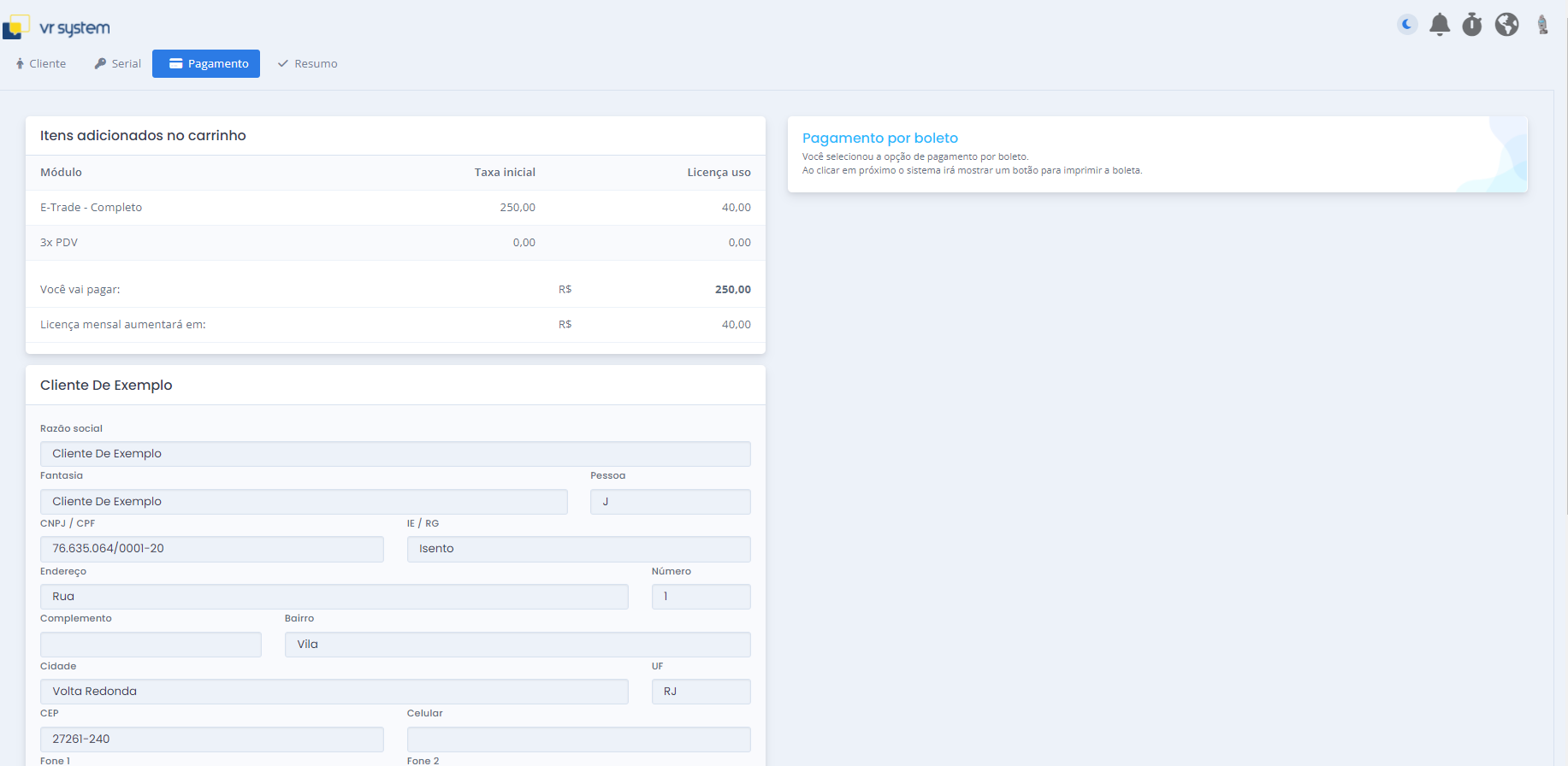
Task: Select the UF field showing RJ
Action: pyautogui.click(x=701, y=692)
